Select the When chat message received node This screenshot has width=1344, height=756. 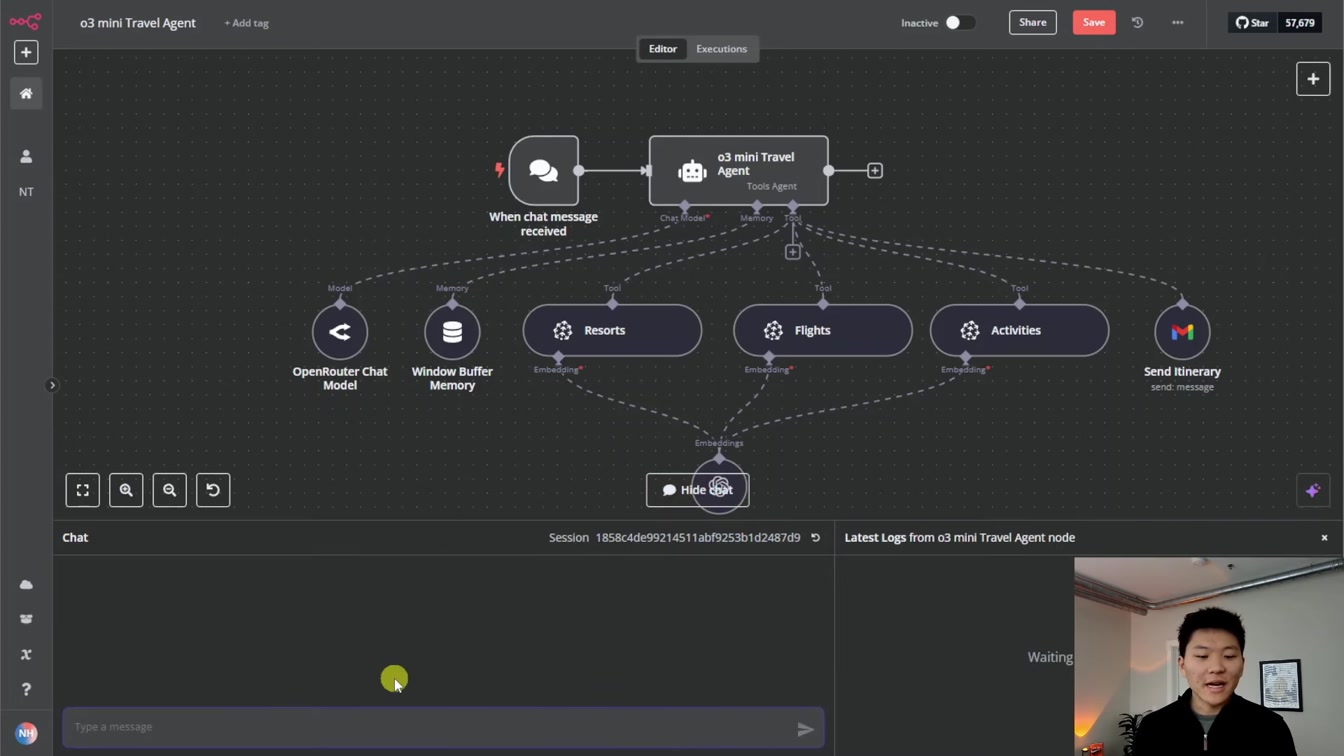point(543,171)
